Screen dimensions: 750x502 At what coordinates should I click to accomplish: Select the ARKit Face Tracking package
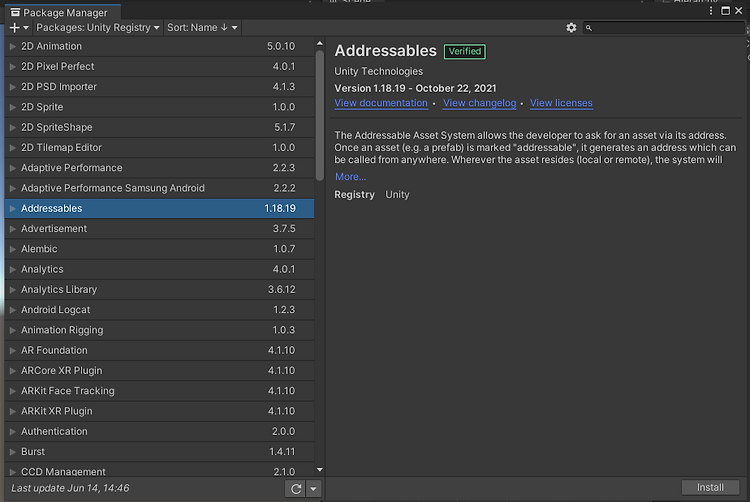[159, 391]
